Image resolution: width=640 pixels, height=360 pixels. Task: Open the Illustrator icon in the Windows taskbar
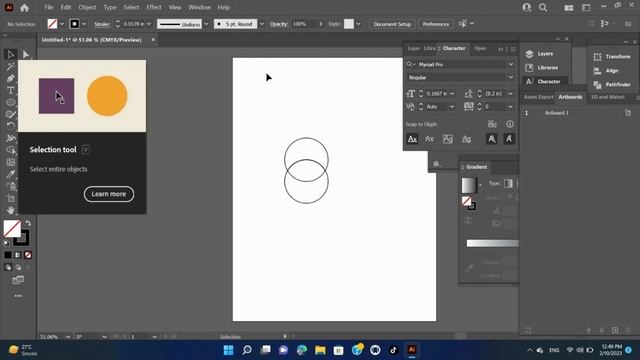click(x=411, y=350)
